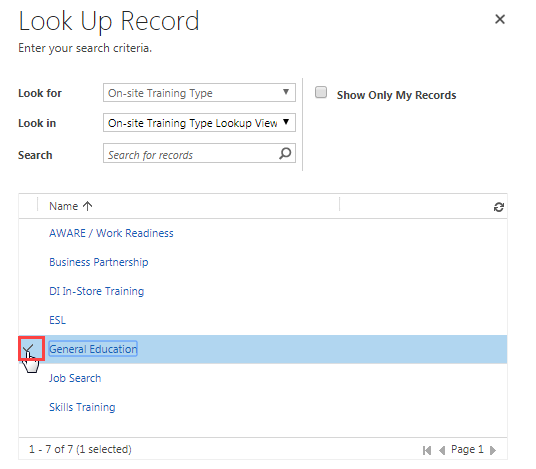Go to the first page of results
Image resolution: width=536 pixels, height=469 pixels.
click(x=427, y=450)
